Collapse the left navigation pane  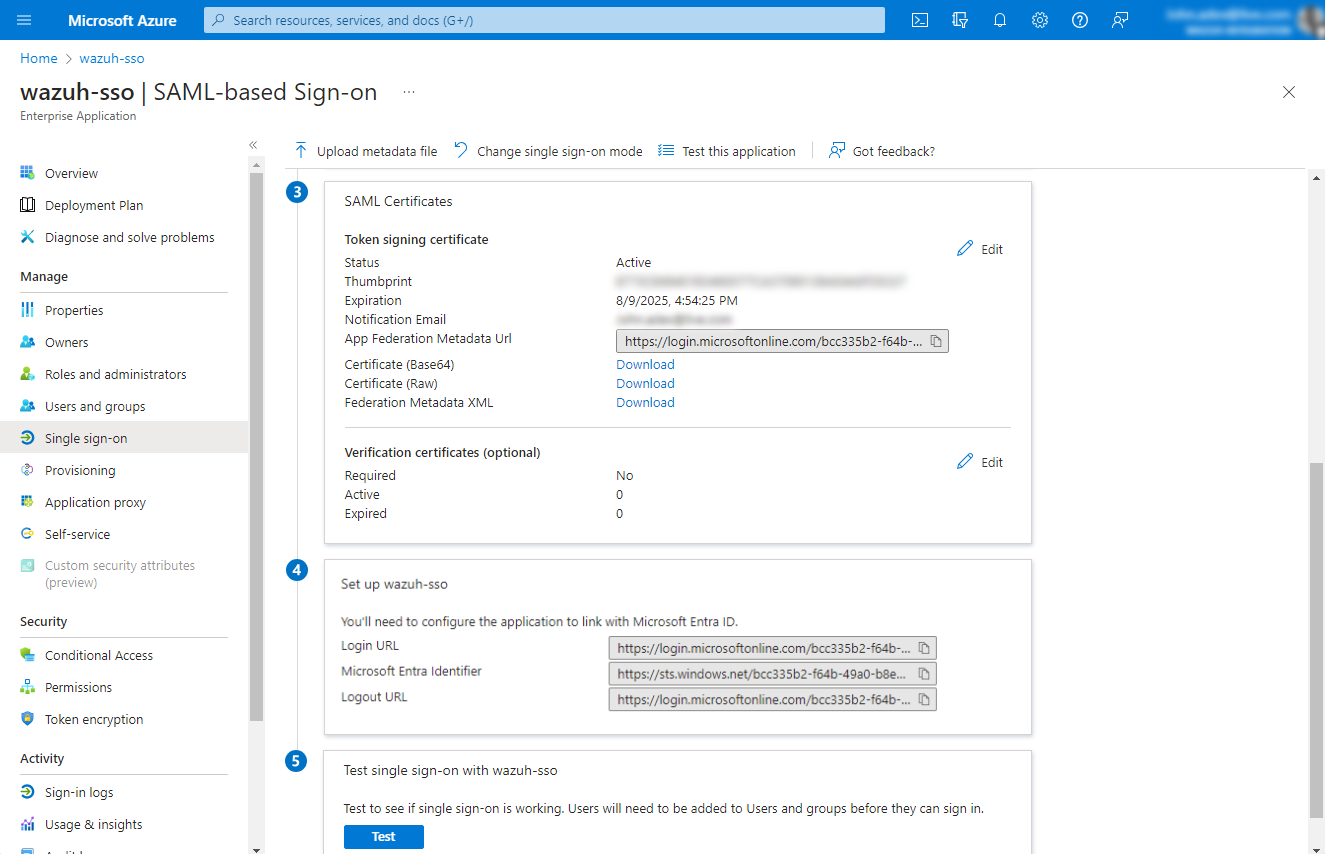point(253,145)
